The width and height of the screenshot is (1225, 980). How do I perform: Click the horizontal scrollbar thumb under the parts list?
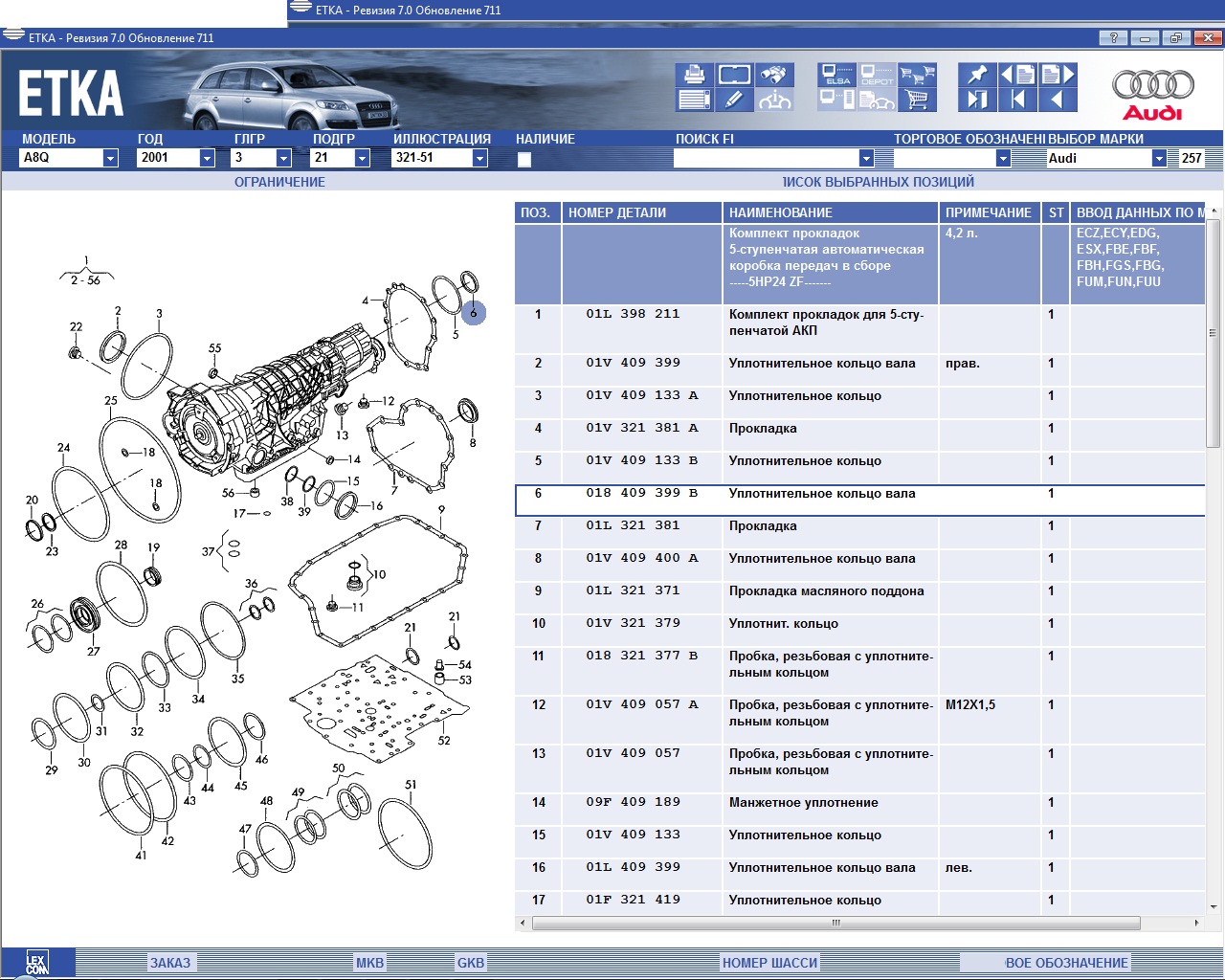(x=835, y=924)
